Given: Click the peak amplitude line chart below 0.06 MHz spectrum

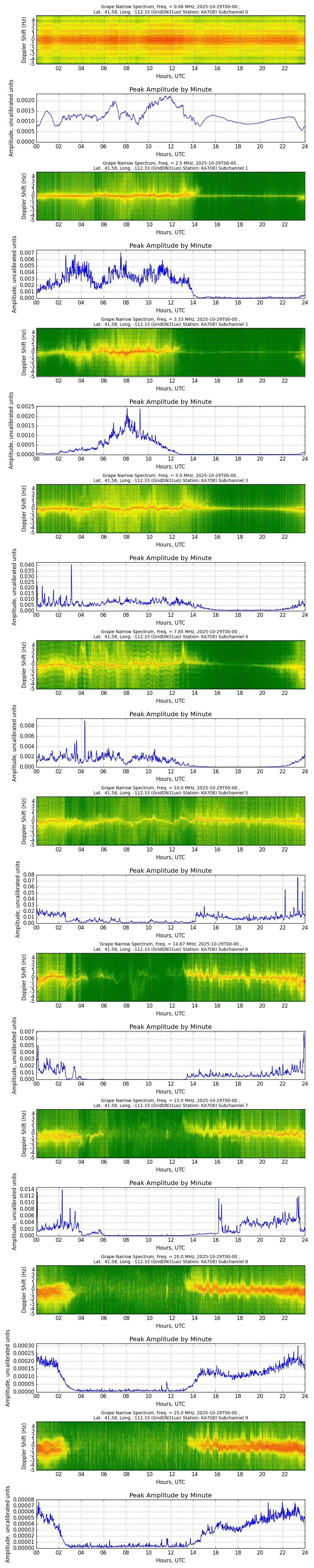Looking at the screenshot, I should point(171,118).
